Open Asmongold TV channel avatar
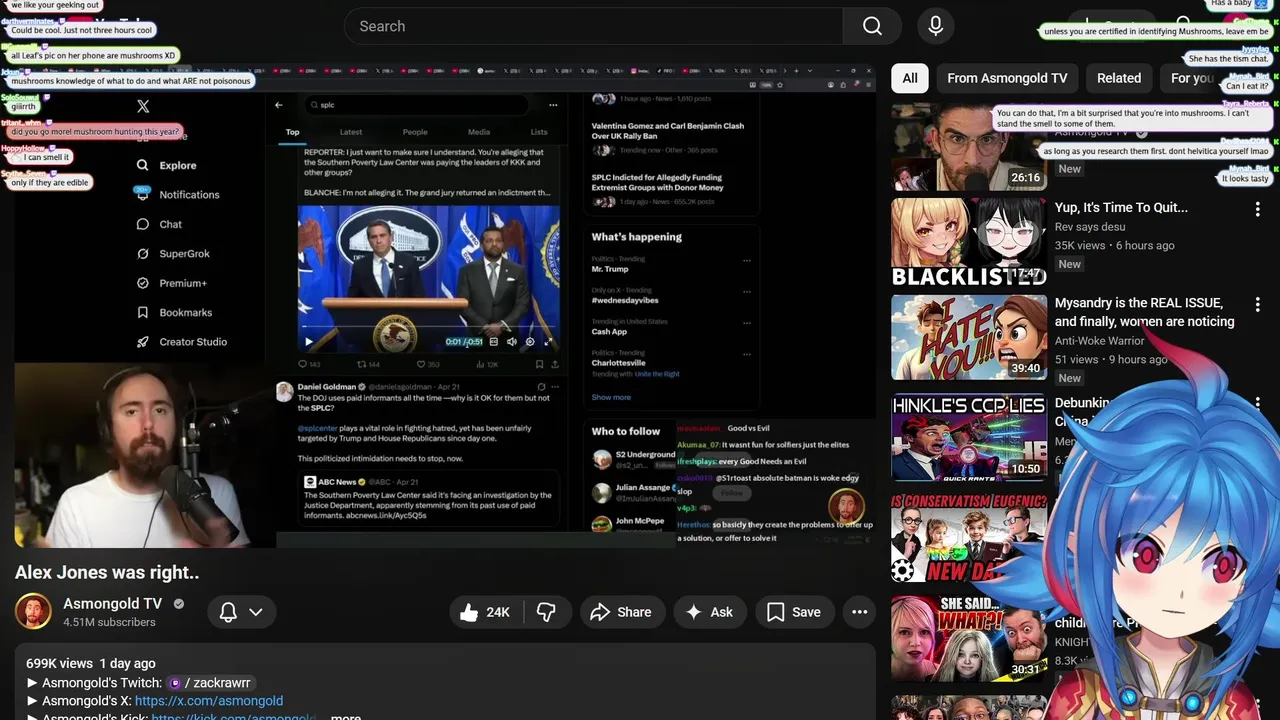 [33, 612]
